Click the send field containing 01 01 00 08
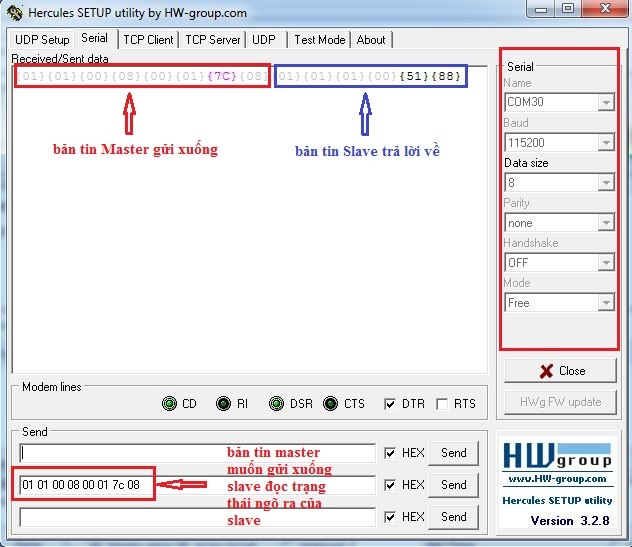This screenshot has height=547, width=632. point(198,485)
